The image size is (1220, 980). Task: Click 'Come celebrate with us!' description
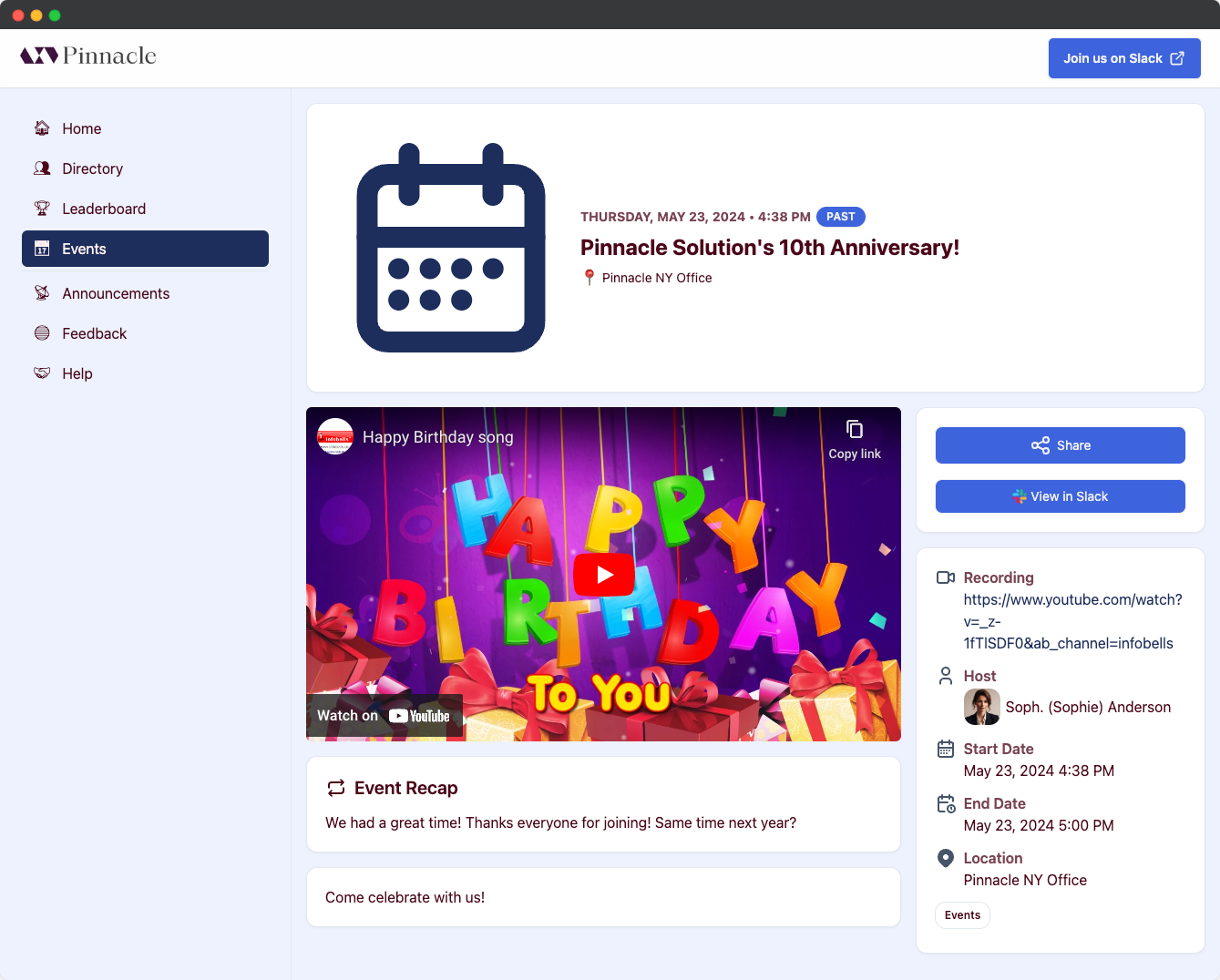[405, 897]
